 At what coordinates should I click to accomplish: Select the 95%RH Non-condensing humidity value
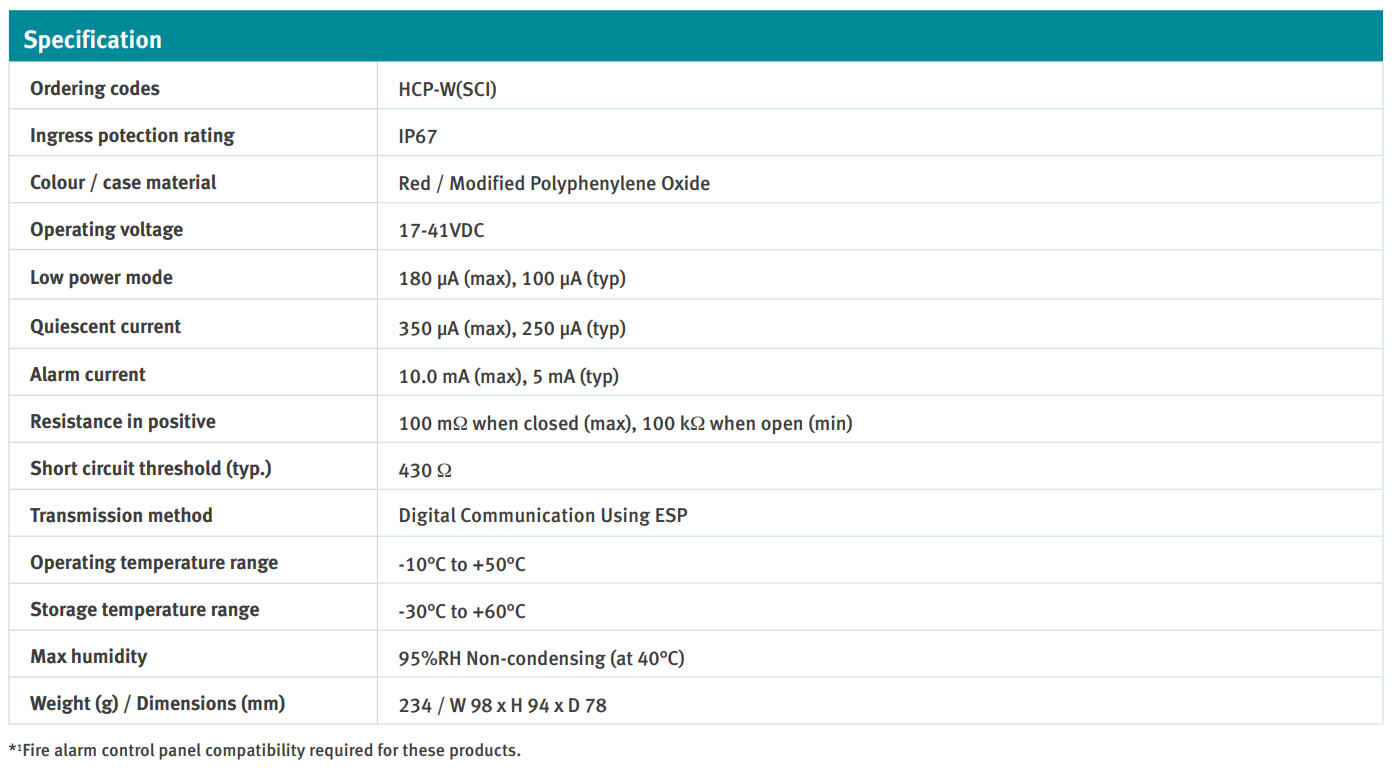[x=541, y=658]
